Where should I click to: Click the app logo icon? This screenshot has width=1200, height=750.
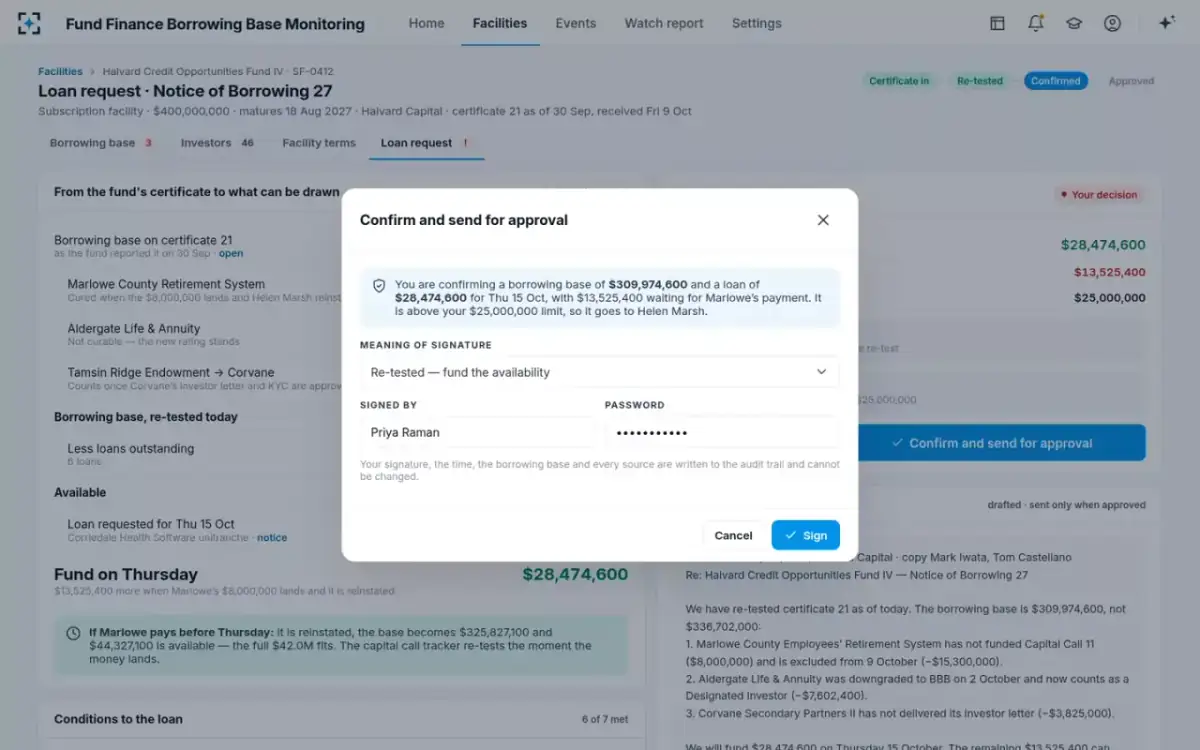click(30, 23)
